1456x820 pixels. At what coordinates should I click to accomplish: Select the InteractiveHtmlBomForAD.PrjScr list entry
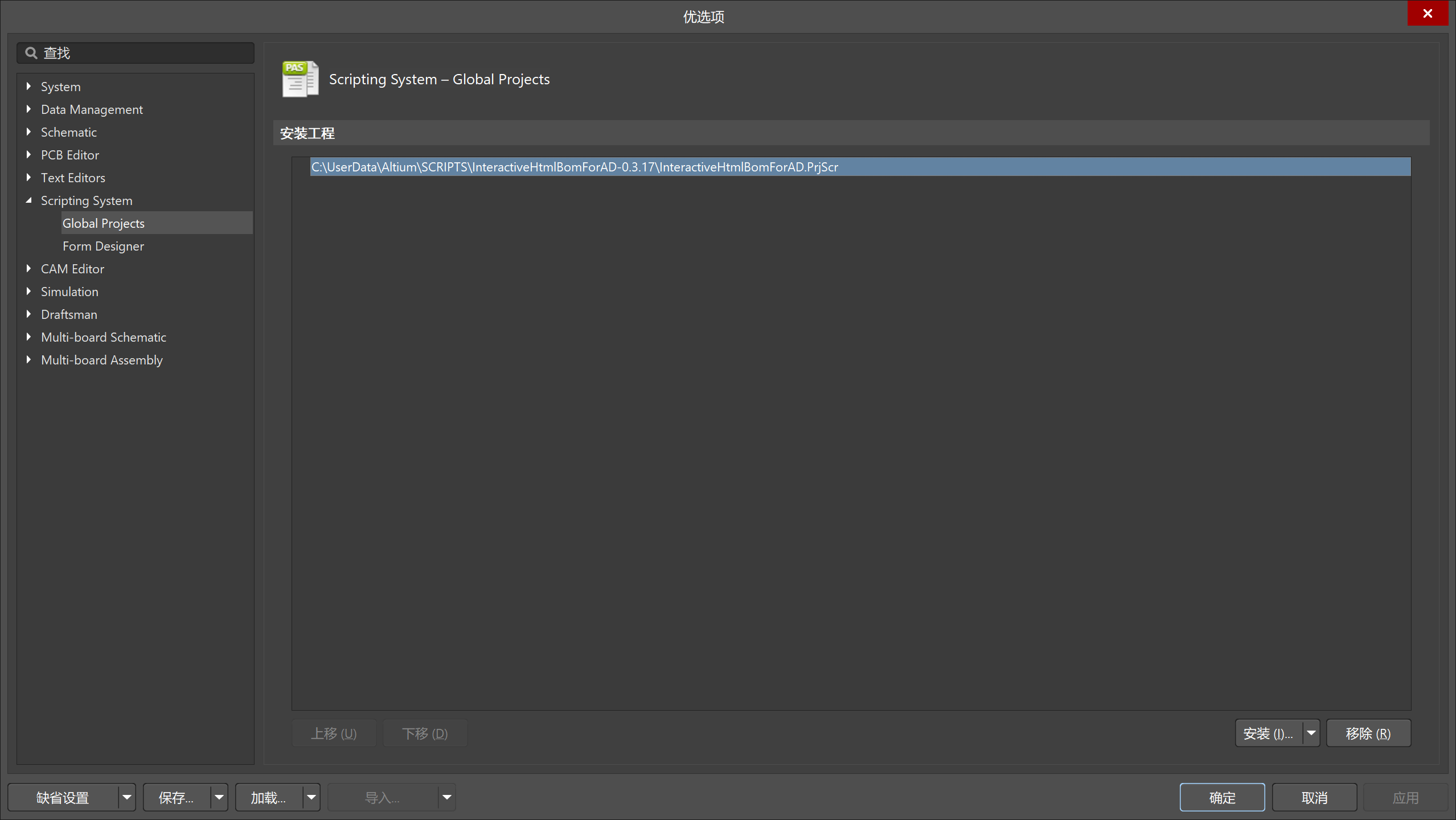click(x=860, y=167)
